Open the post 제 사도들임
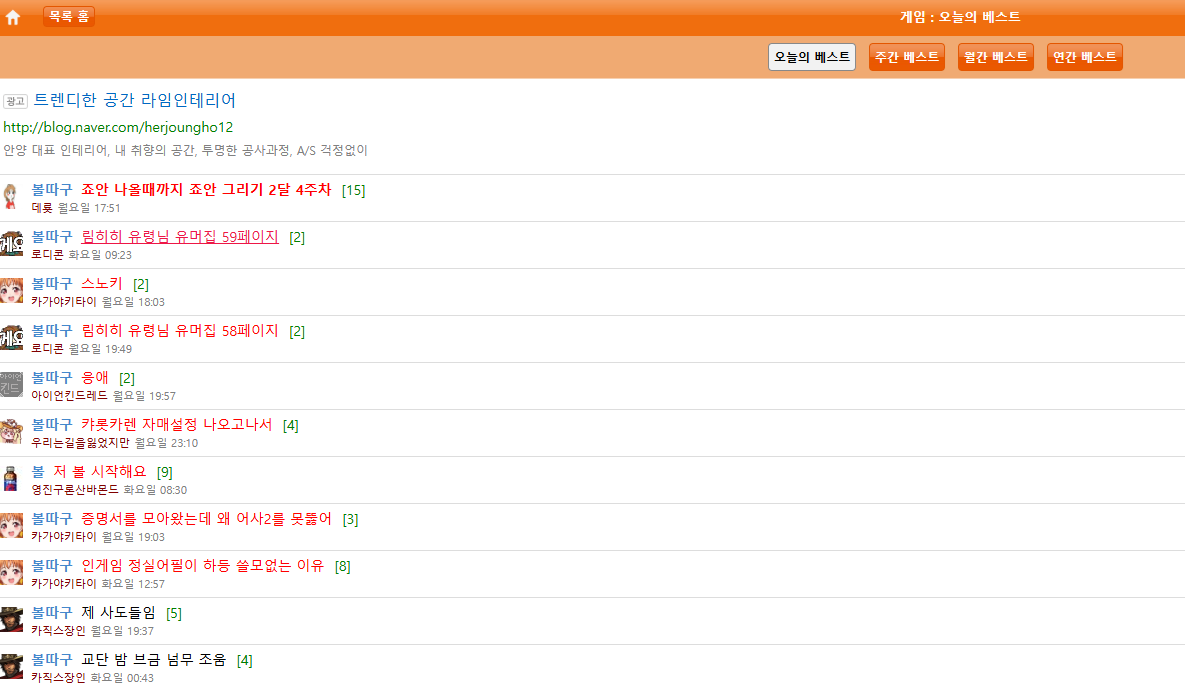This screenshot has height=691, width=1185. [x=119, y=612]
